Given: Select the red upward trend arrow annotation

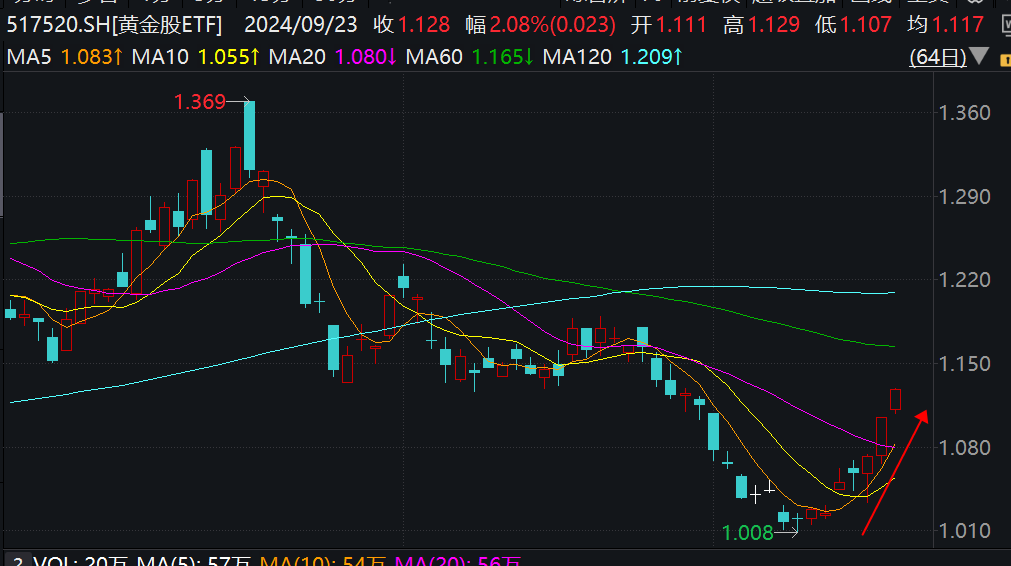Looking at the screenshot, I should (895, 472).
